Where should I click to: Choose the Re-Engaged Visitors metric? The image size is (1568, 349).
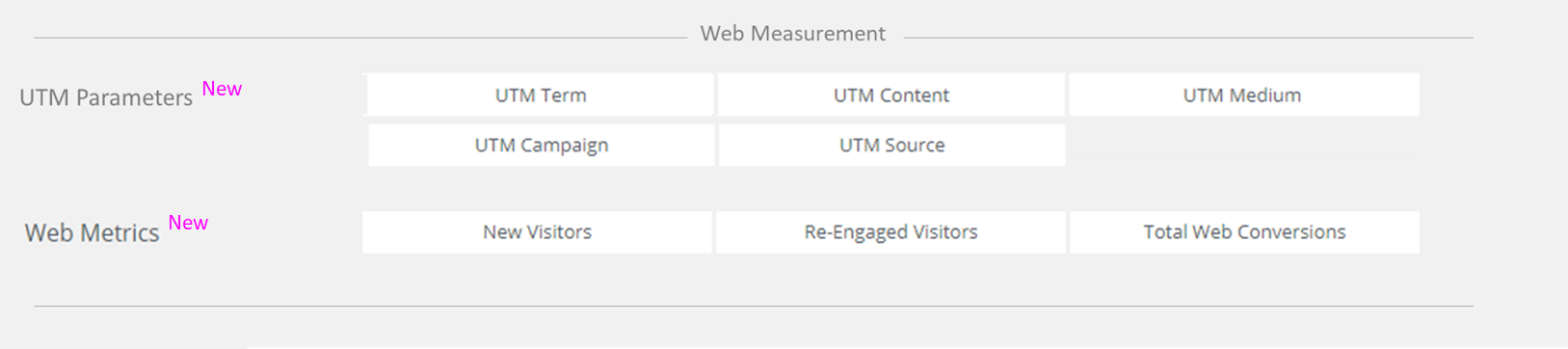890,232
